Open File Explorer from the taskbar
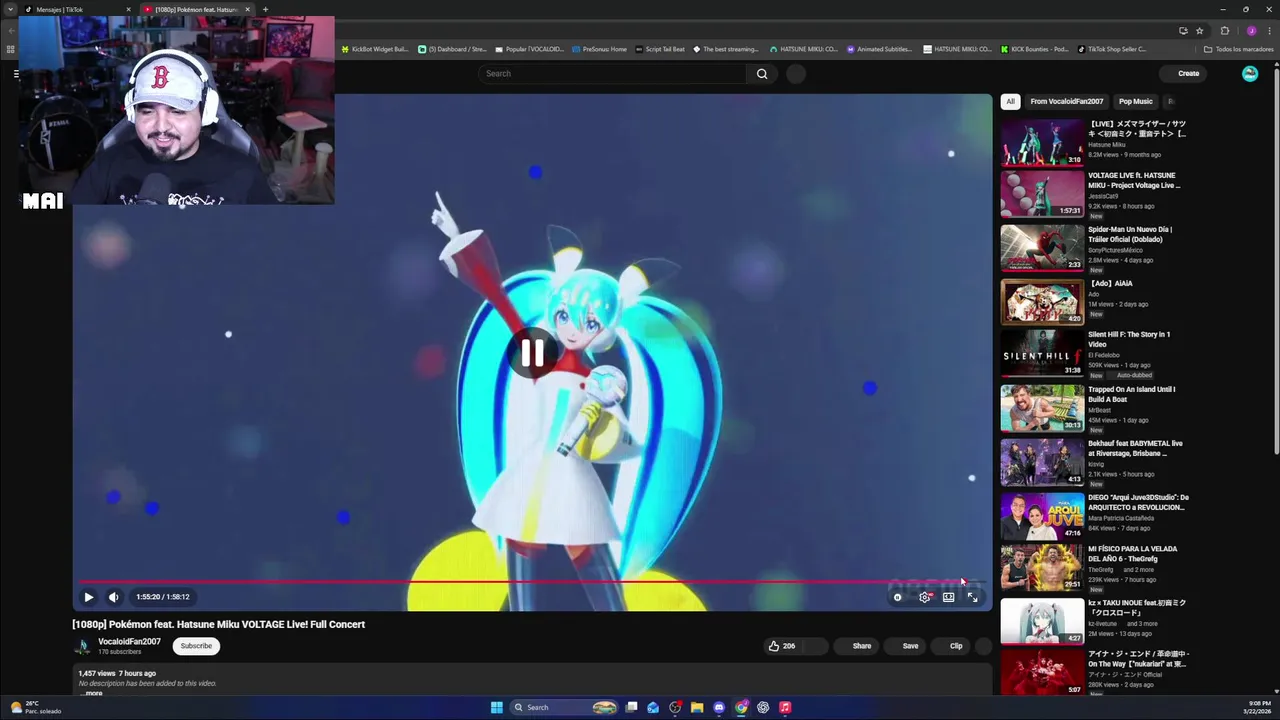This screenshot has width=1280, height=720. (697, 707)
